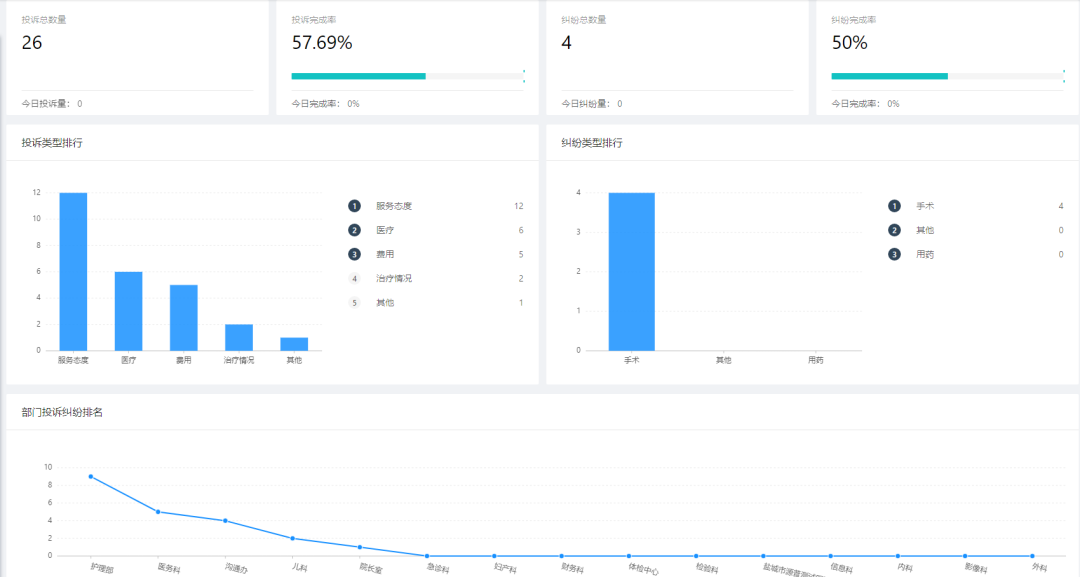Click 治疗情况 in the ranking list
The image size is (1080, 577).
[394, 278]
